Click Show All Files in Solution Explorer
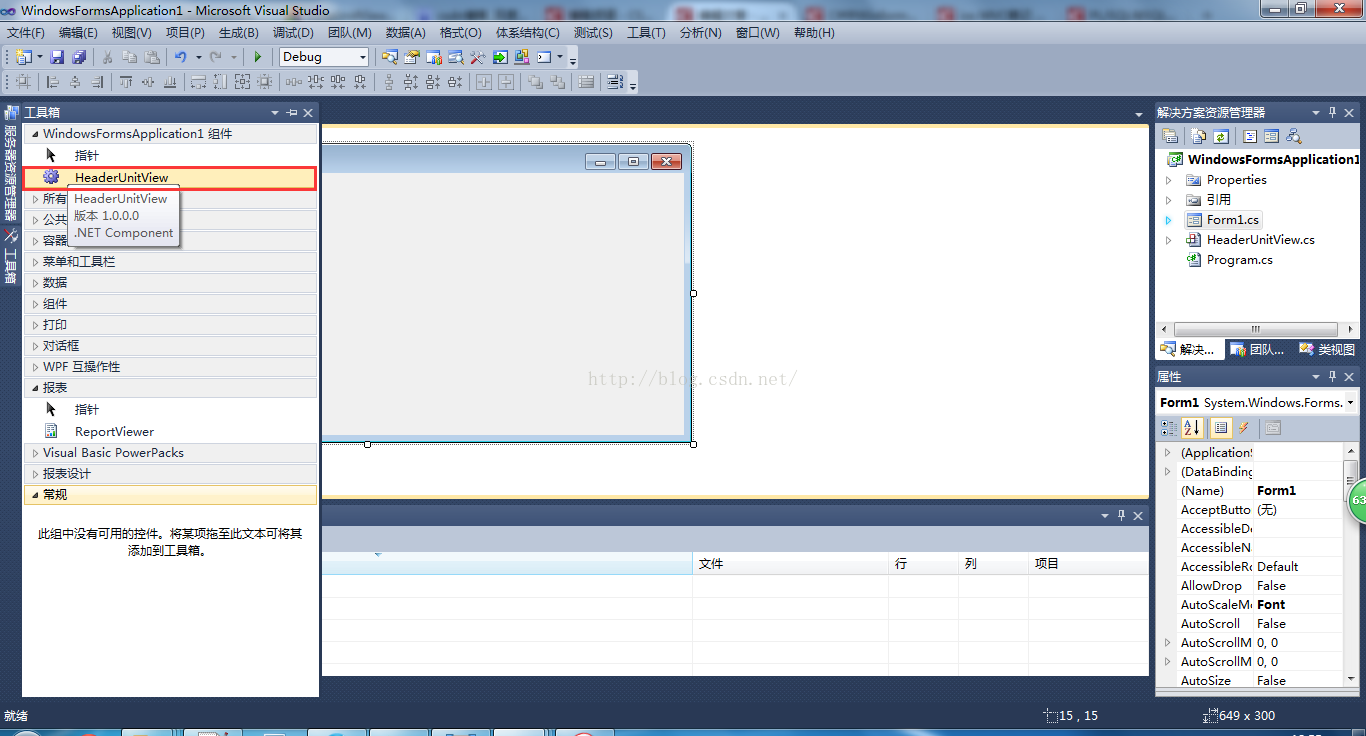This screenshot has height=736, width=1366. 1197,136
